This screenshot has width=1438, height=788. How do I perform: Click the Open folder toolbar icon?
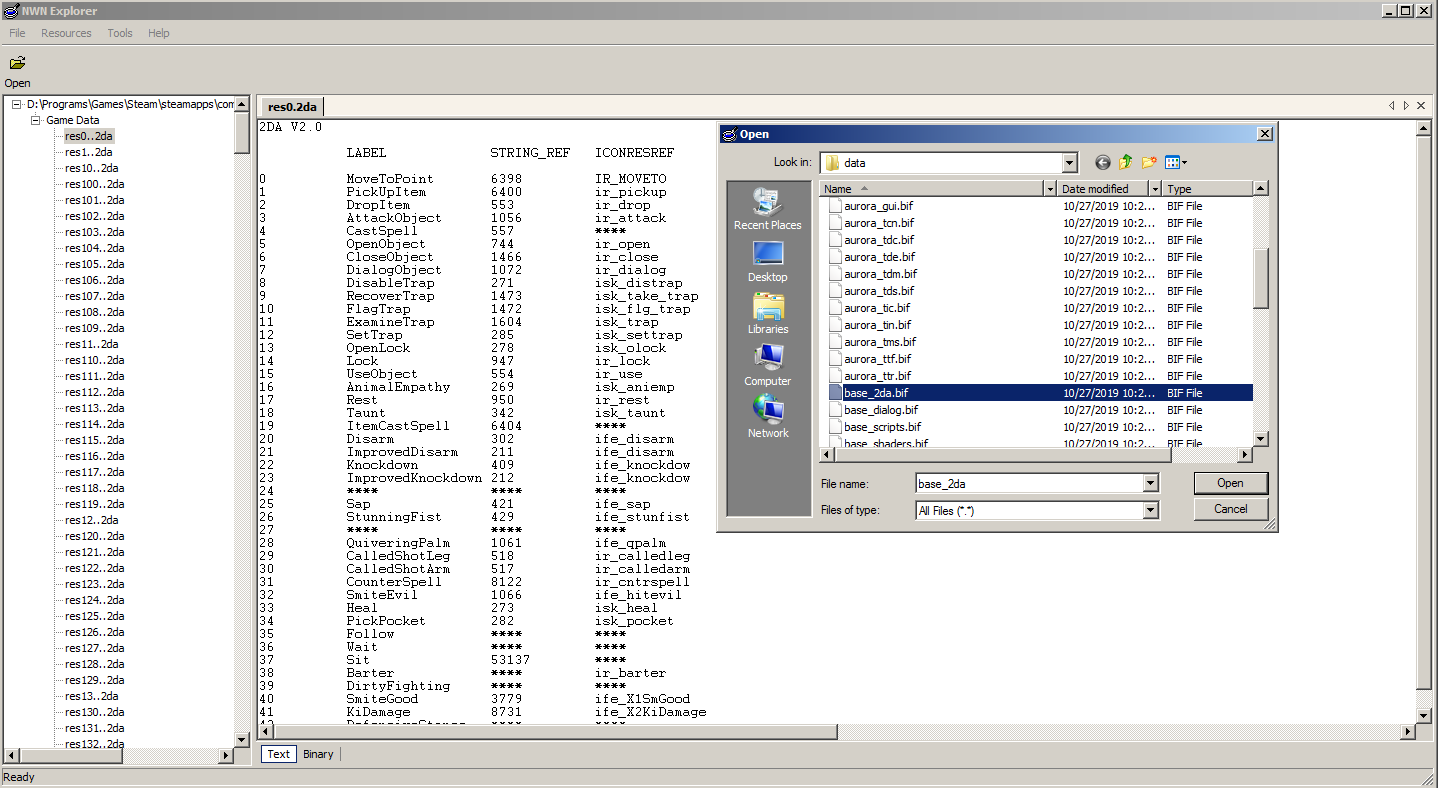[17, 63]
